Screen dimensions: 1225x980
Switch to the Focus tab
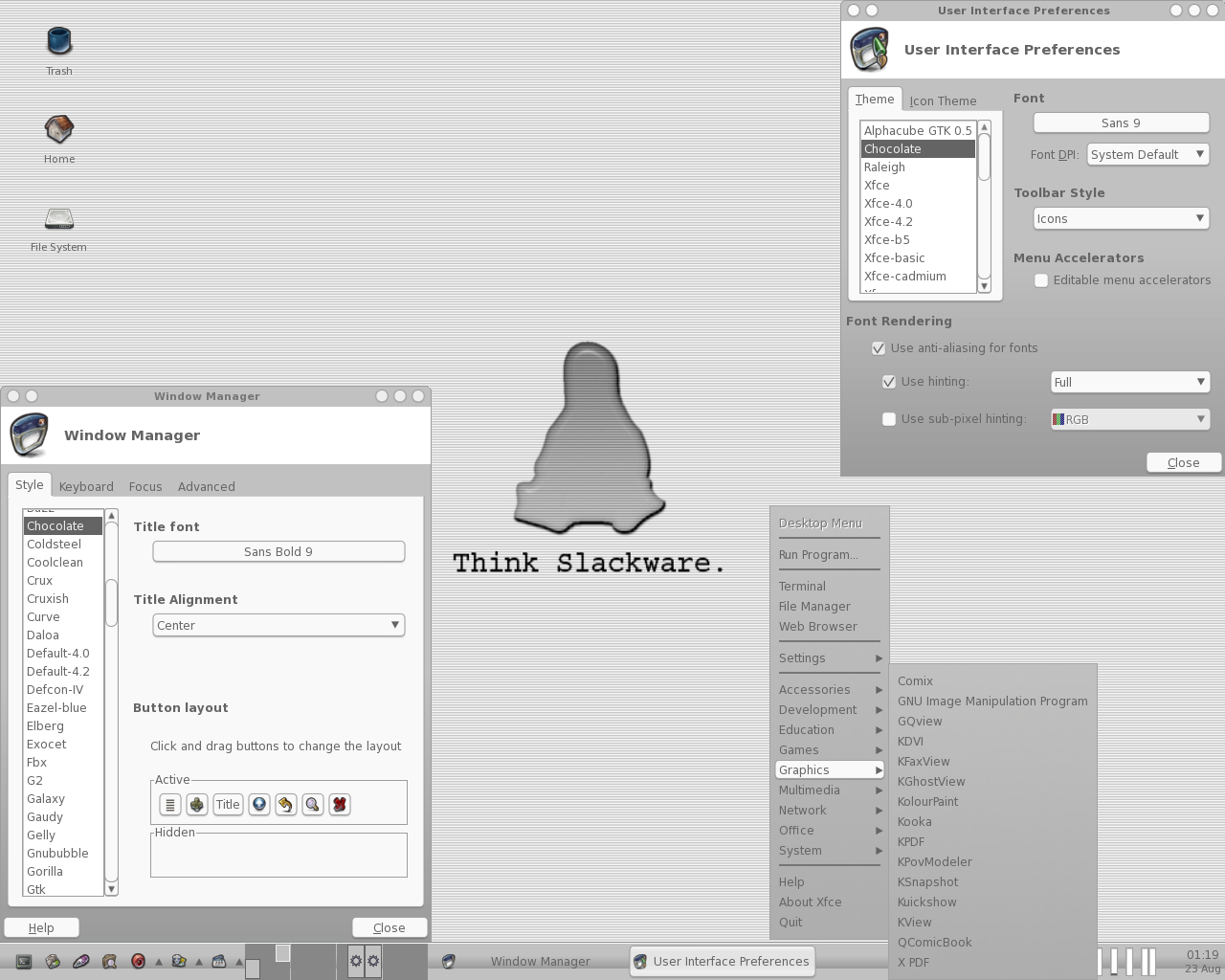145,486
